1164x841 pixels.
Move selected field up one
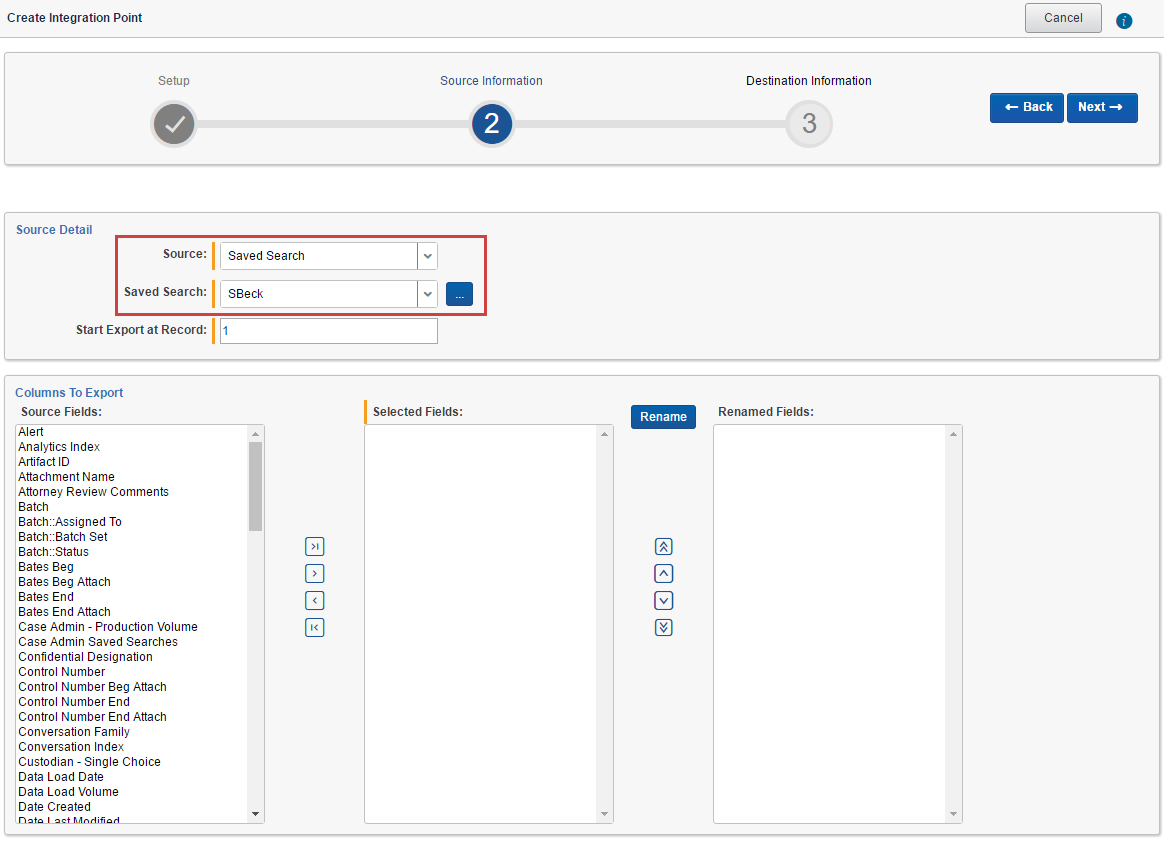pos(664,574)
